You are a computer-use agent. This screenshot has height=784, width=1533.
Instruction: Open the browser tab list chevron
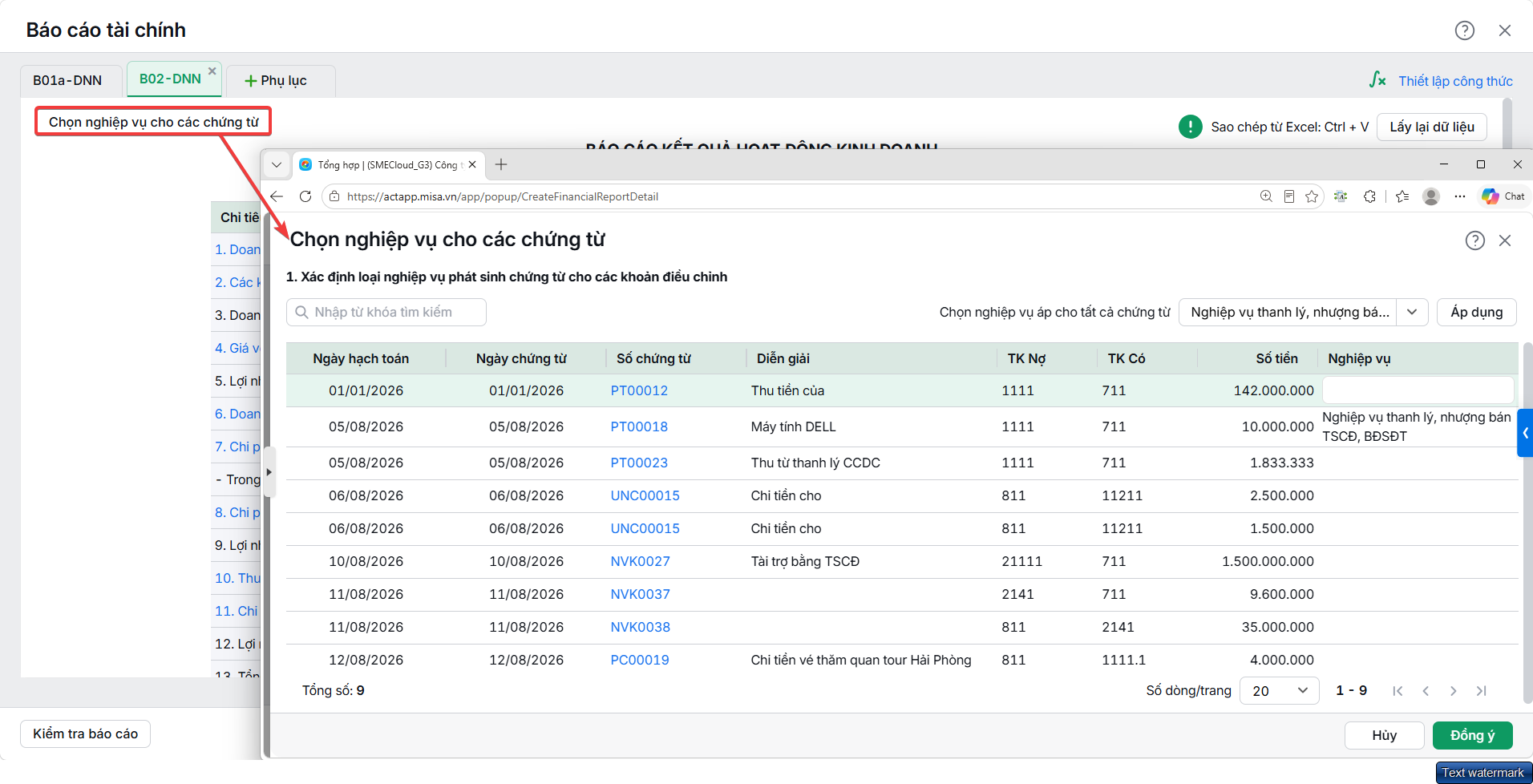(x=277, y=164)
